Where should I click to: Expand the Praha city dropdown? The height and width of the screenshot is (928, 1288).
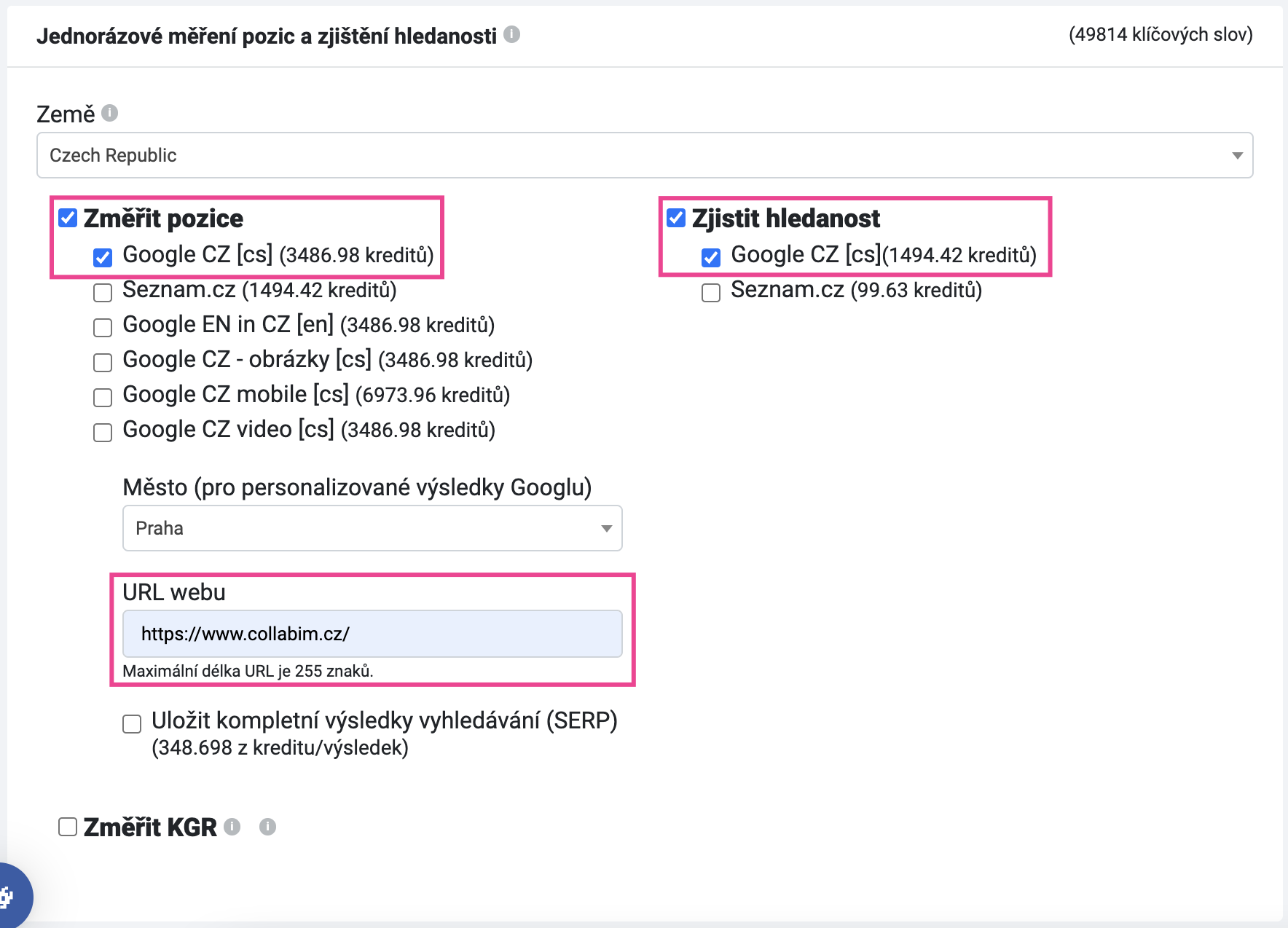pyautogui.click(x=372, y=528)
